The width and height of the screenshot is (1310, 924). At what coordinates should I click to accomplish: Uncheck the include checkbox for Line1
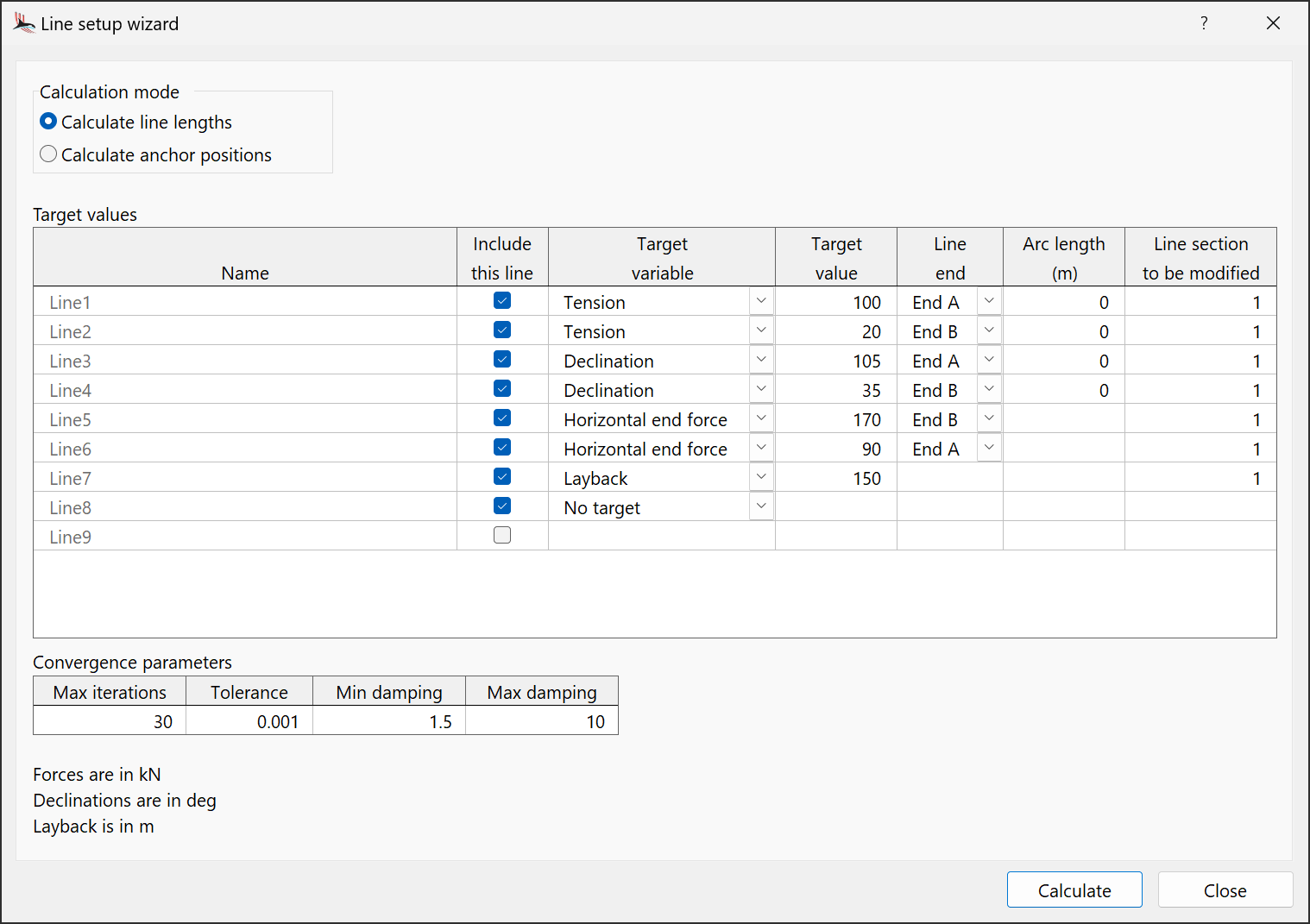[x=502, y=301]
